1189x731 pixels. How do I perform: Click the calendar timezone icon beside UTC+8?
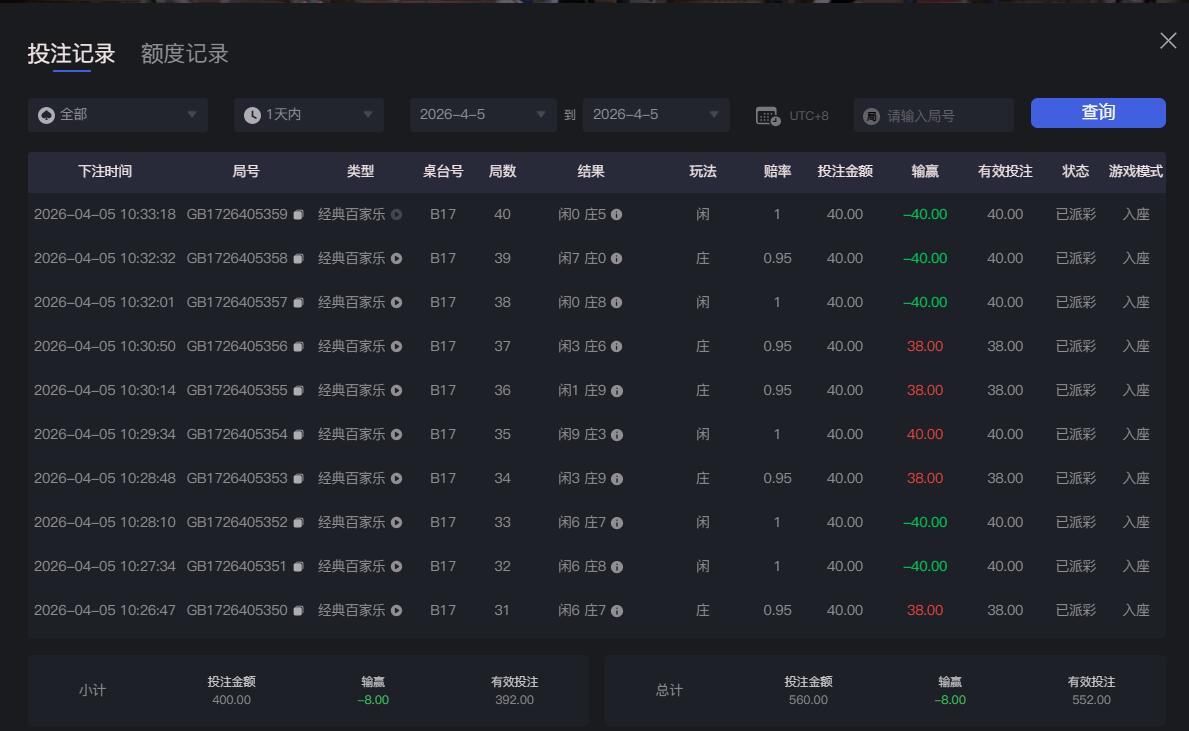[x=766, y=114]
